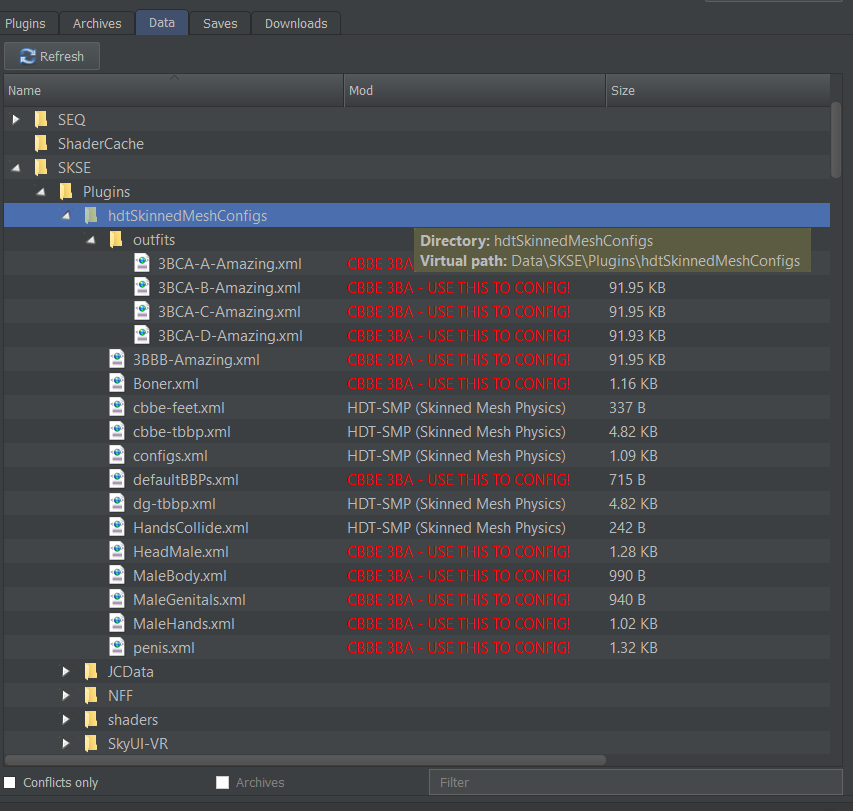The width and height of the screenshot is (853, 811).
Task: Collapse the outfits folder
Action: point(91,239)
